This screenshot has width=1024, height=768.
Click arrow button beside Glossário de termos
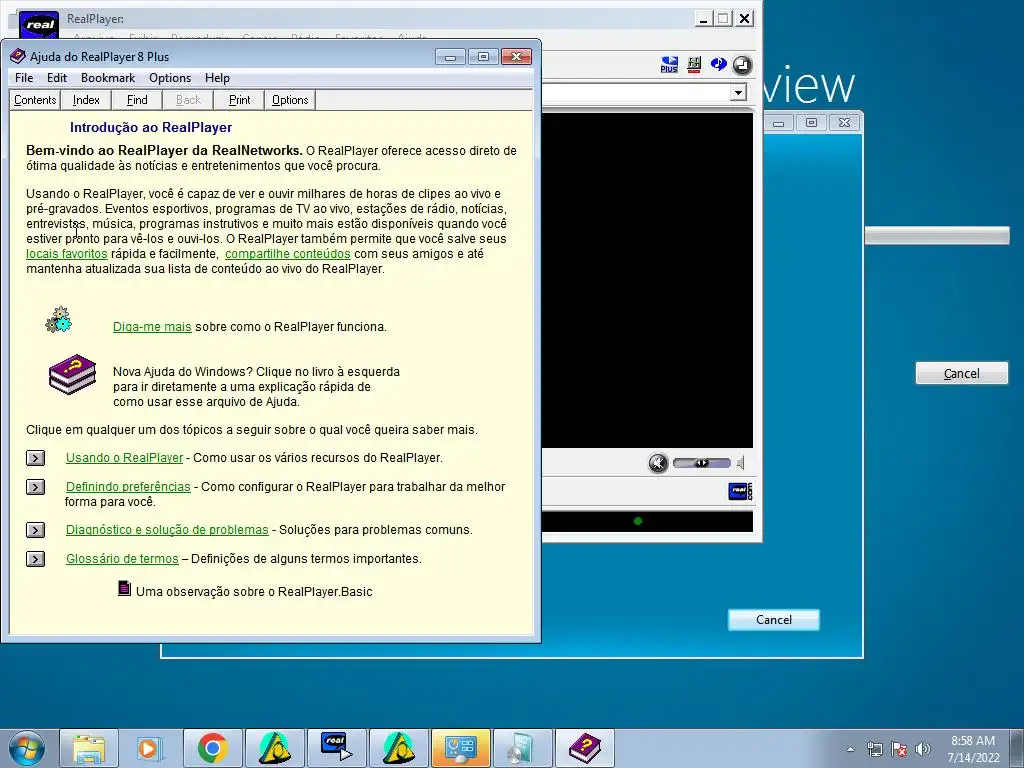pos(35,559)
